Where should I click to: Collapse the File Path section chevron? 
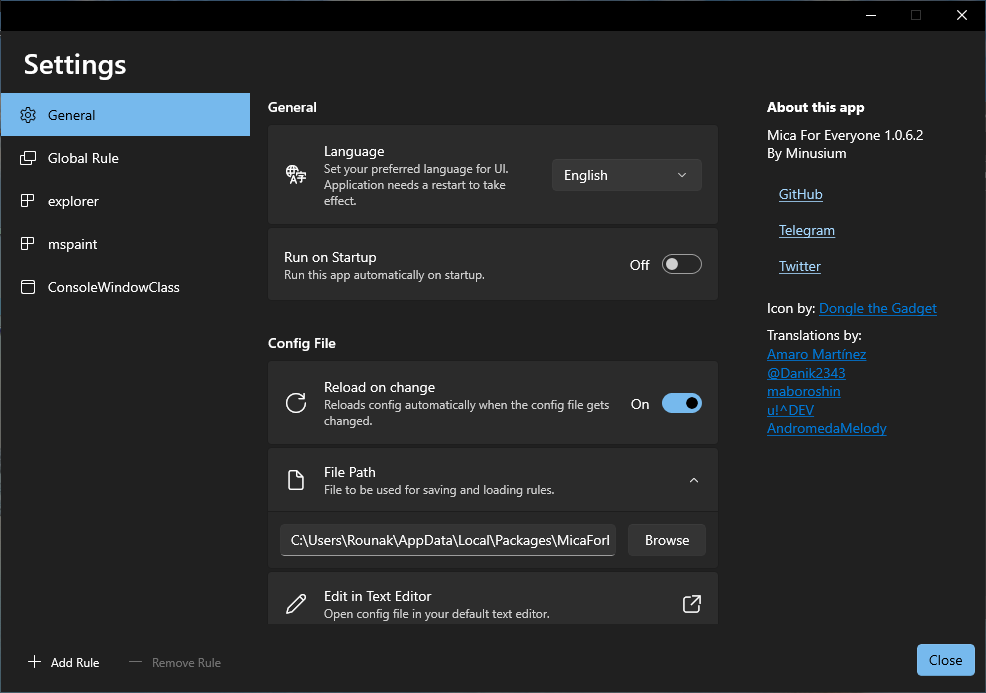coord(694,481)
